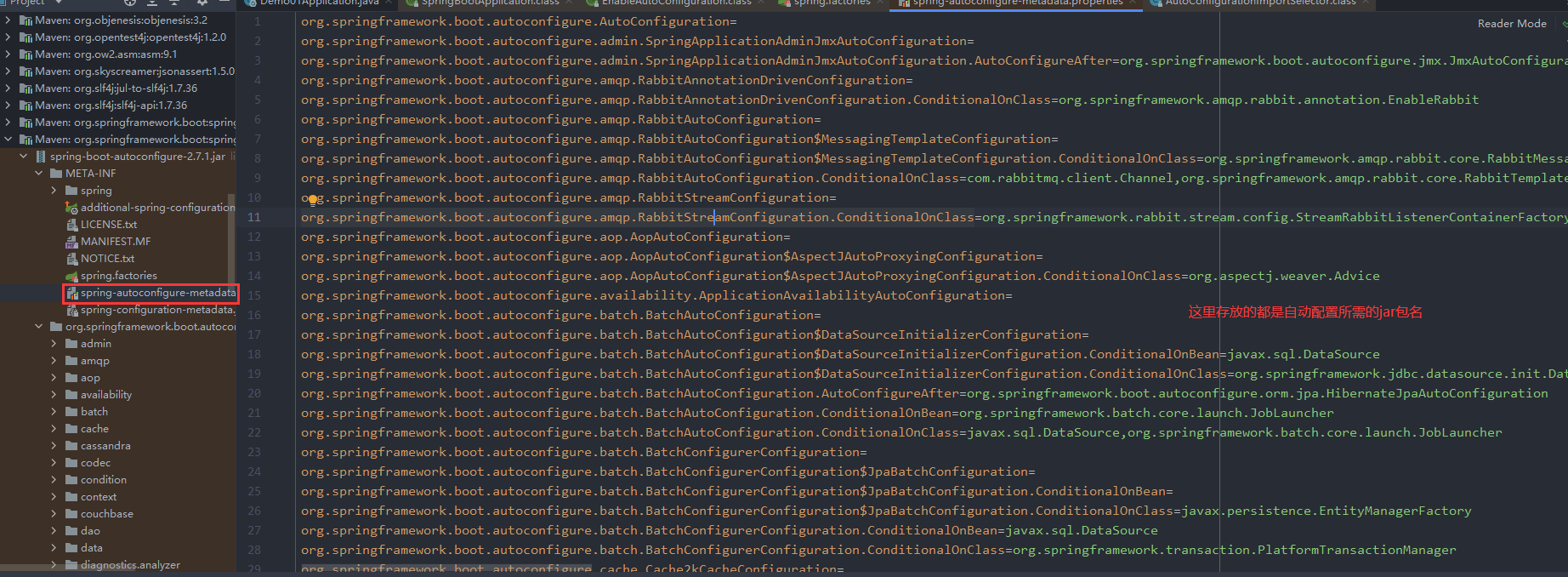Click the expand all icon in Project panel
Image resolution: width=1568 pixels, height=577 pixels.
coord(152,3)
